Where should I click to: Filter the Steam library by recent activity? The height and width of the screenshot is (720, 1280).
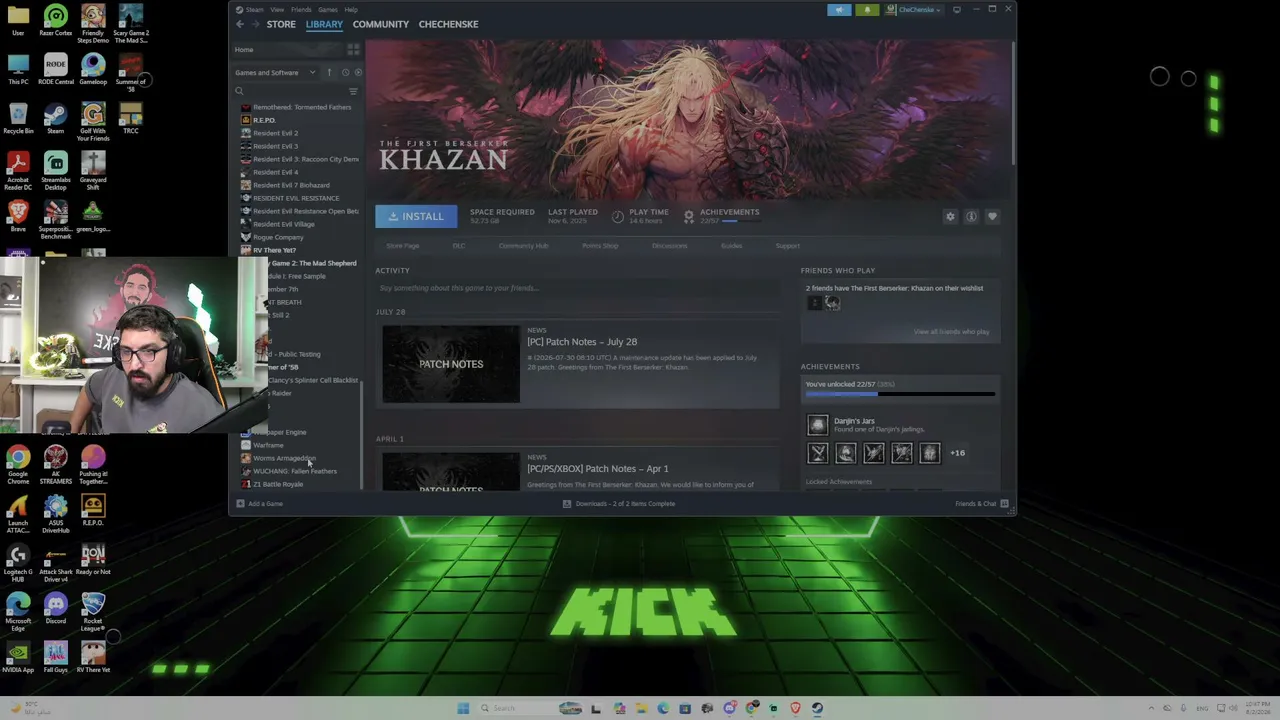(345, 72)
